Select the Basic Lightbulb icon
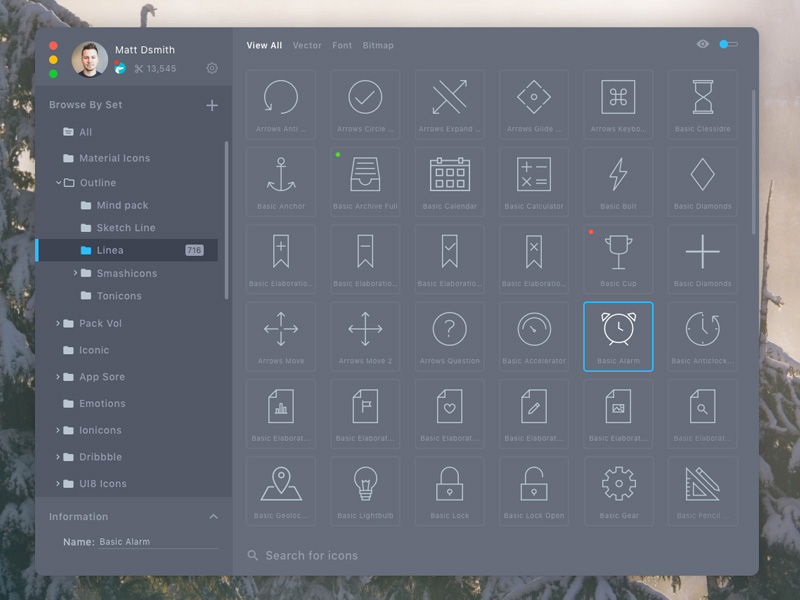 coord(365,490)
